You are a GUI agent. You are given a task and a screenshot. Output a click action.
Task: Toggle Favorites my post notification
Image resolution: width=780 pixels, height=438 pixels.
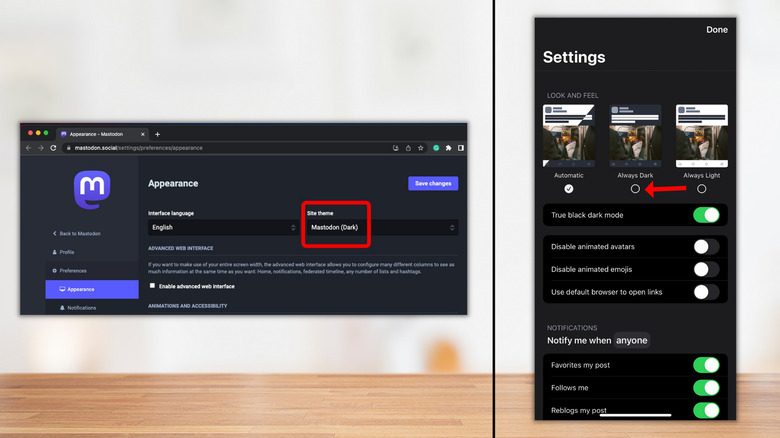(706, 365)
